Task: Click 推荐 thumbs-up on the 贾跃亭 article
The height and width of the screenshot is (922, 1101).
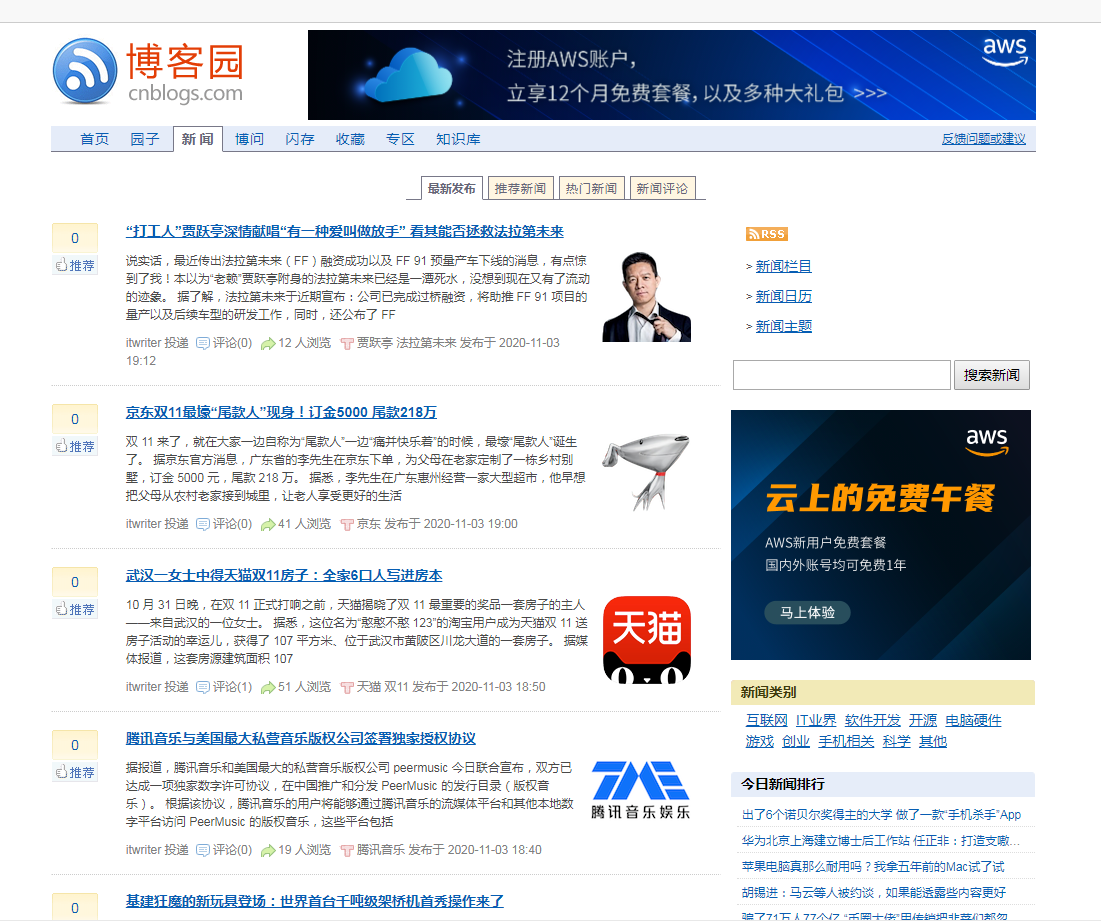Action: coord(75,266)
